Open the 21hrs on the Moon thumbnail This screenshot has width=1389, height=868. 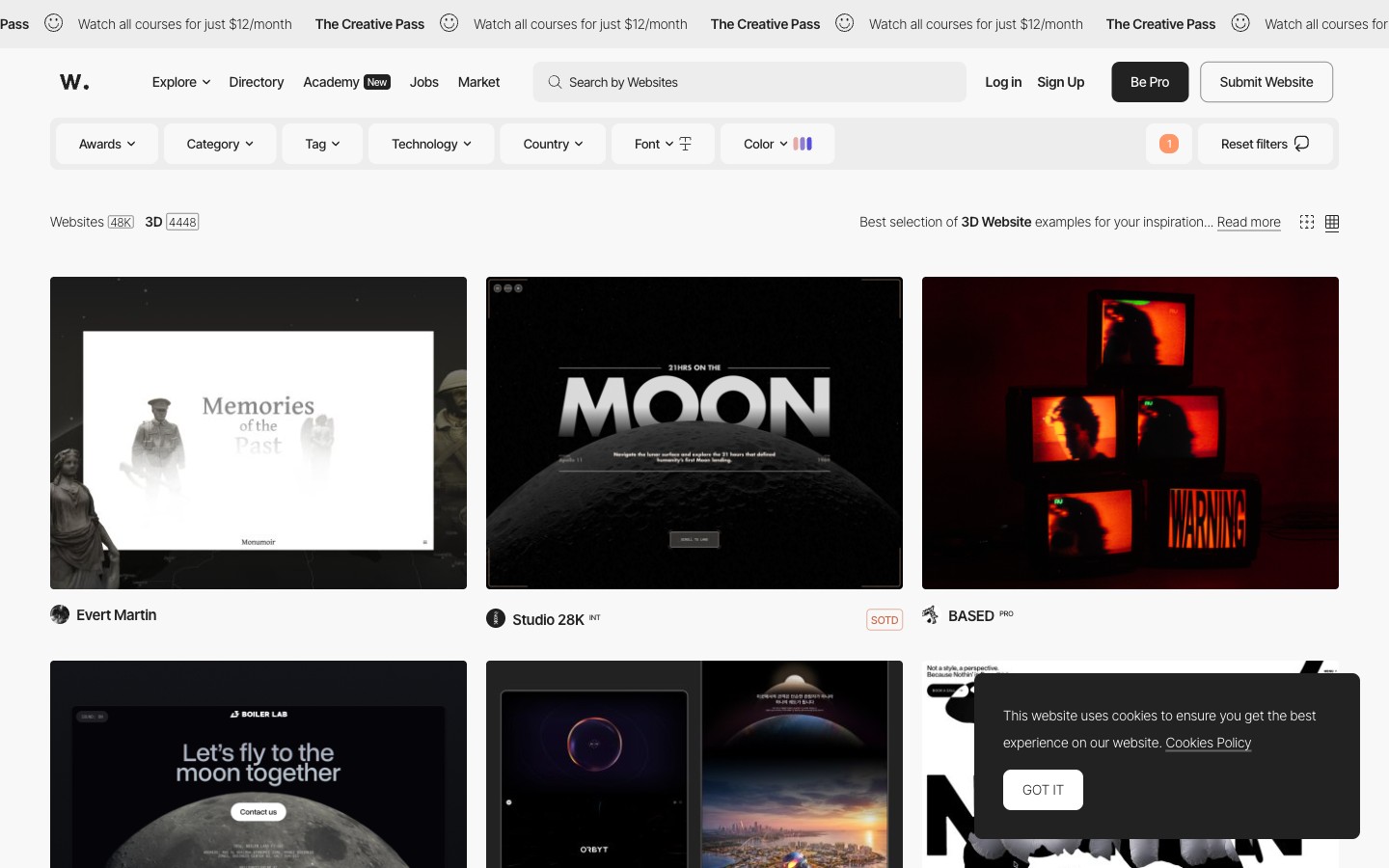[x=694, y=433]
